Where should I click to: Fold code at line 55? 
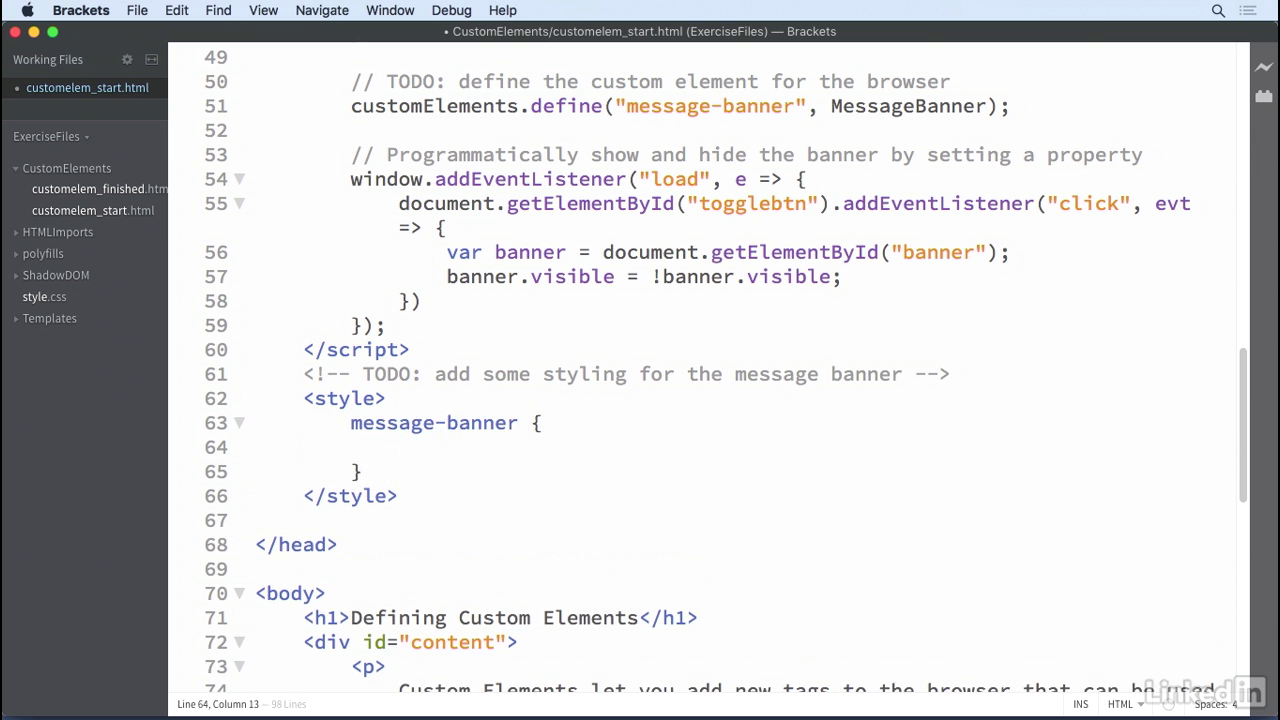240,203
